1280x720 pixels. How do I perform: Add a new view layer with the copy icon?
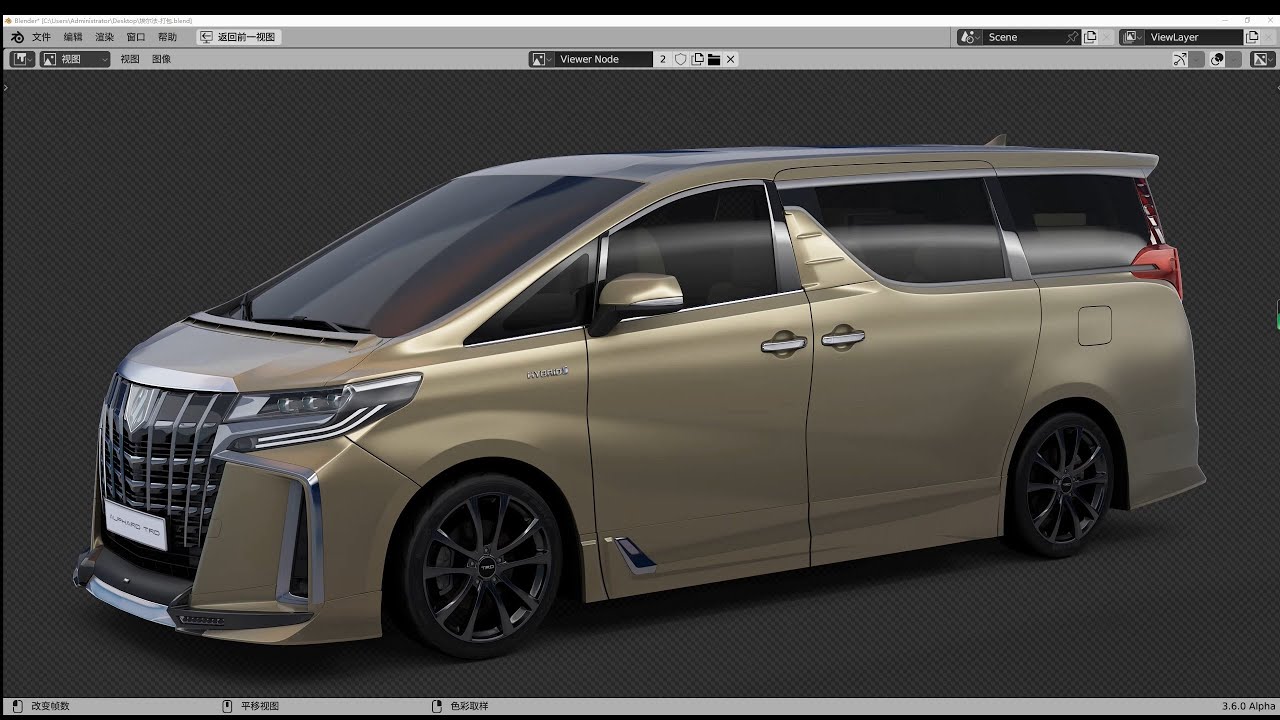point(1252,37)
